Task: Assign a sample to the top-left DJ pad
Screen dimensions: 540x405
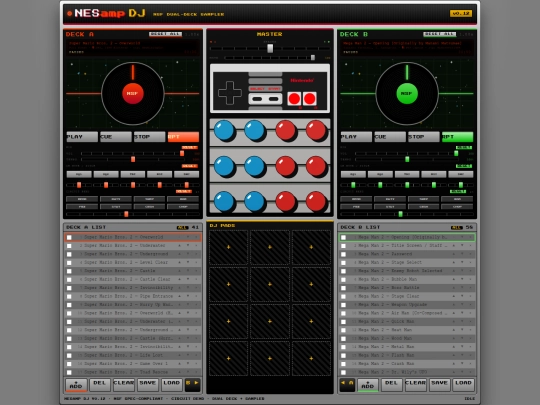Action: 228,247
